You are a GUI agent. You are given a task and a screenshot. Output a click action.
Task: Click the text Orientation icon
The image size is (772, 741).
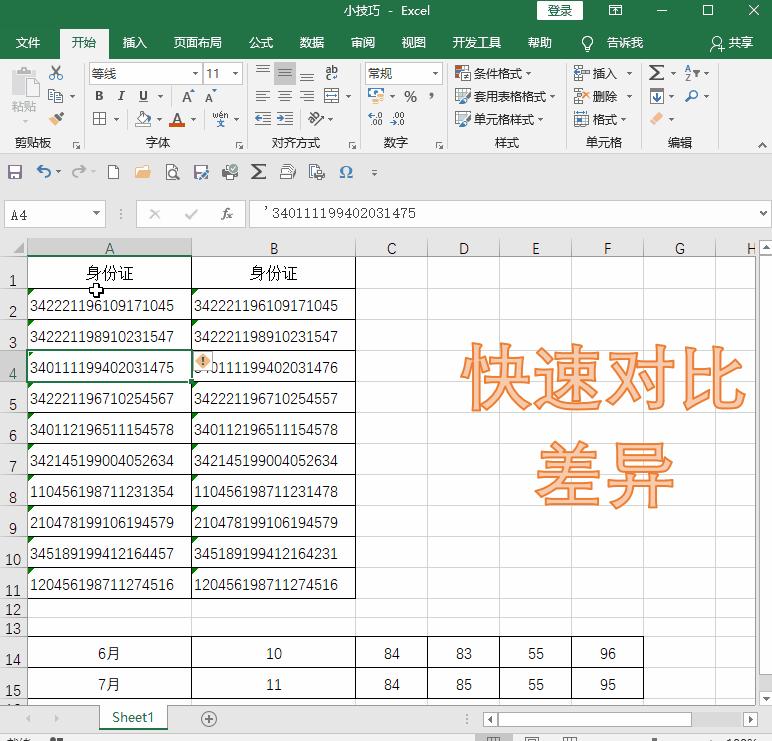point(316,119)
